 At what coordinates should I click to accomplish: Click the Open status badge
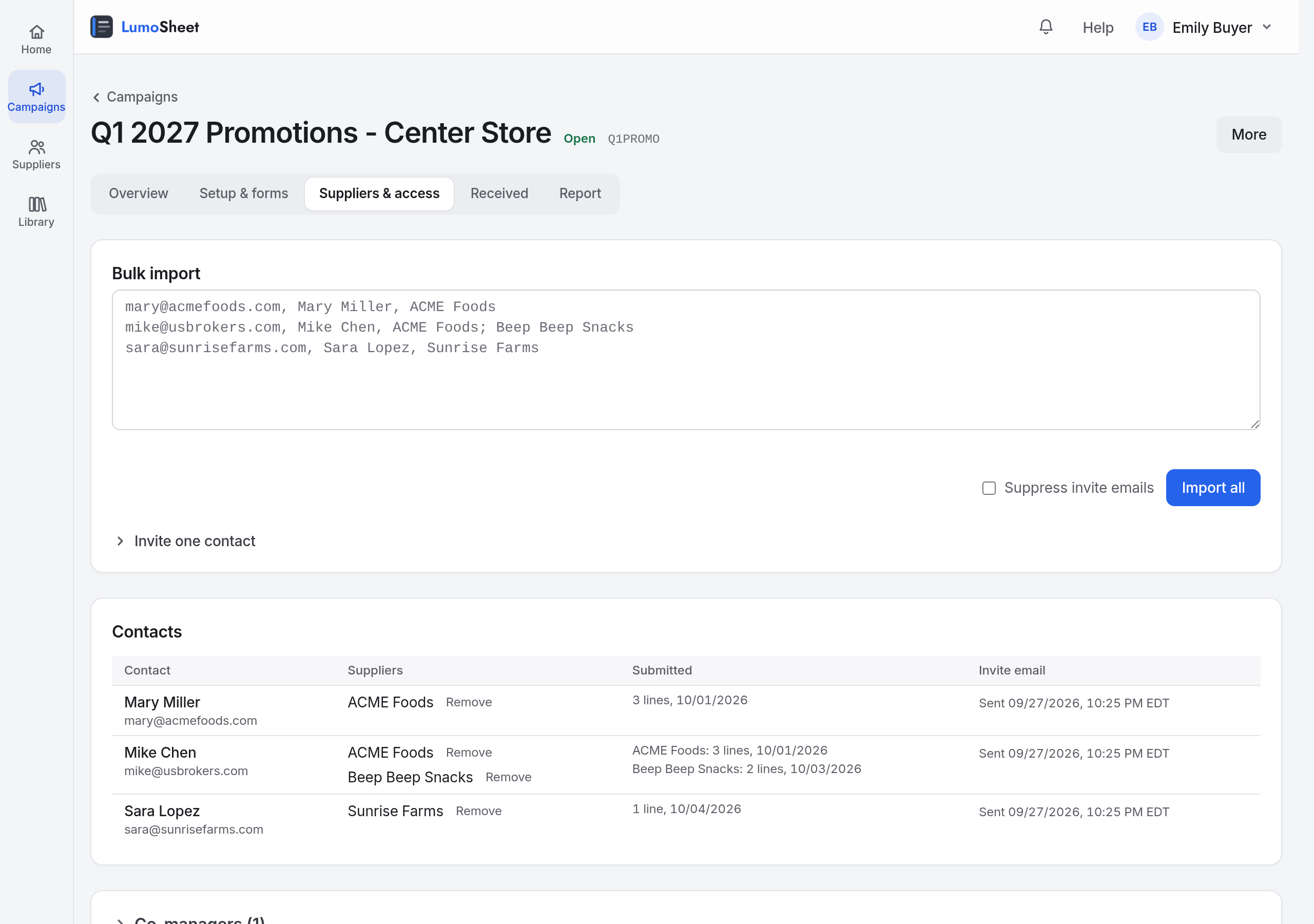point(579,139)
